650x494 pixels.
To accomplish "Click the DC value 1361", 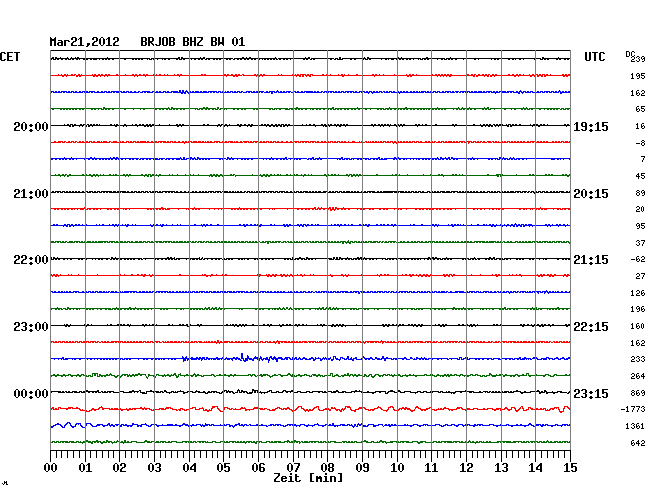I will (x=635, y=426).
